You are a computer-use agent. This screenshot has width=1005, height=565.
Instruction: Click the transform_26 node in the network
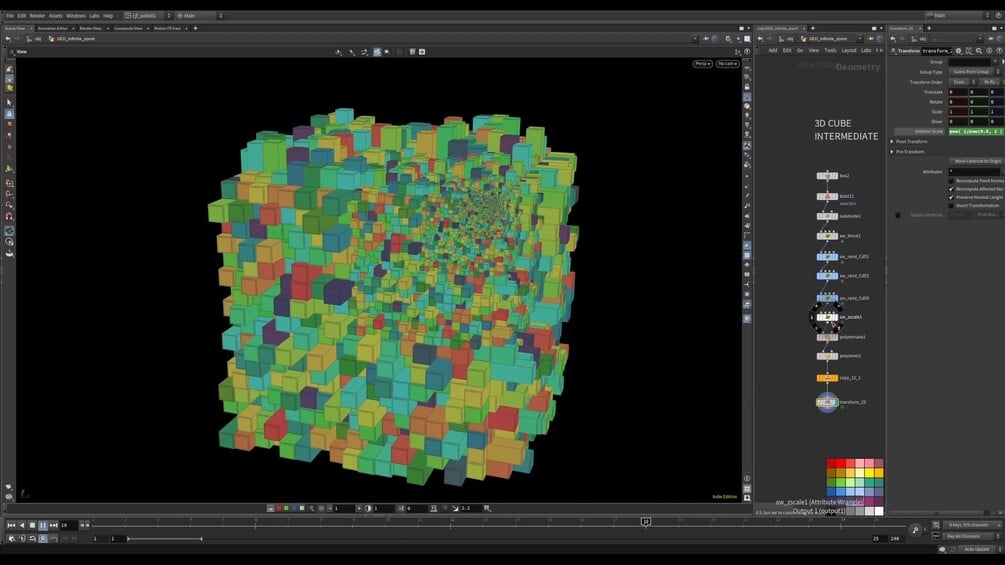click(827, 402)
